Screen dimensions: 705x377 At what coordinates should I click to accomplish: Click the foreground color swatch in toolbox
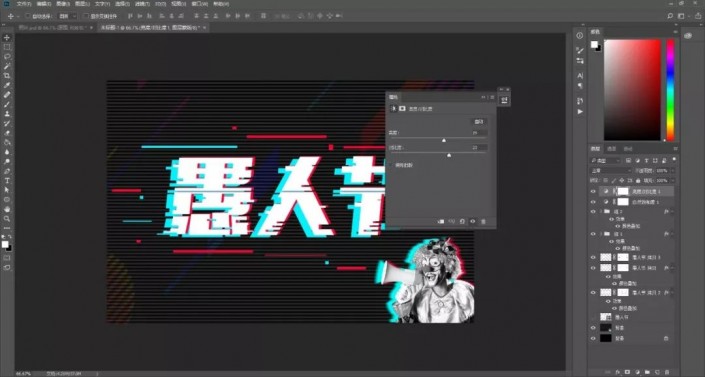pos(4,244)
